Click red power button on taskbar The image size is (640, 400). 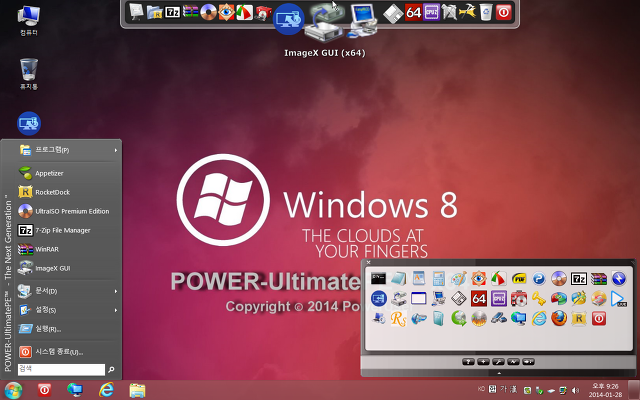coord(44,390)
